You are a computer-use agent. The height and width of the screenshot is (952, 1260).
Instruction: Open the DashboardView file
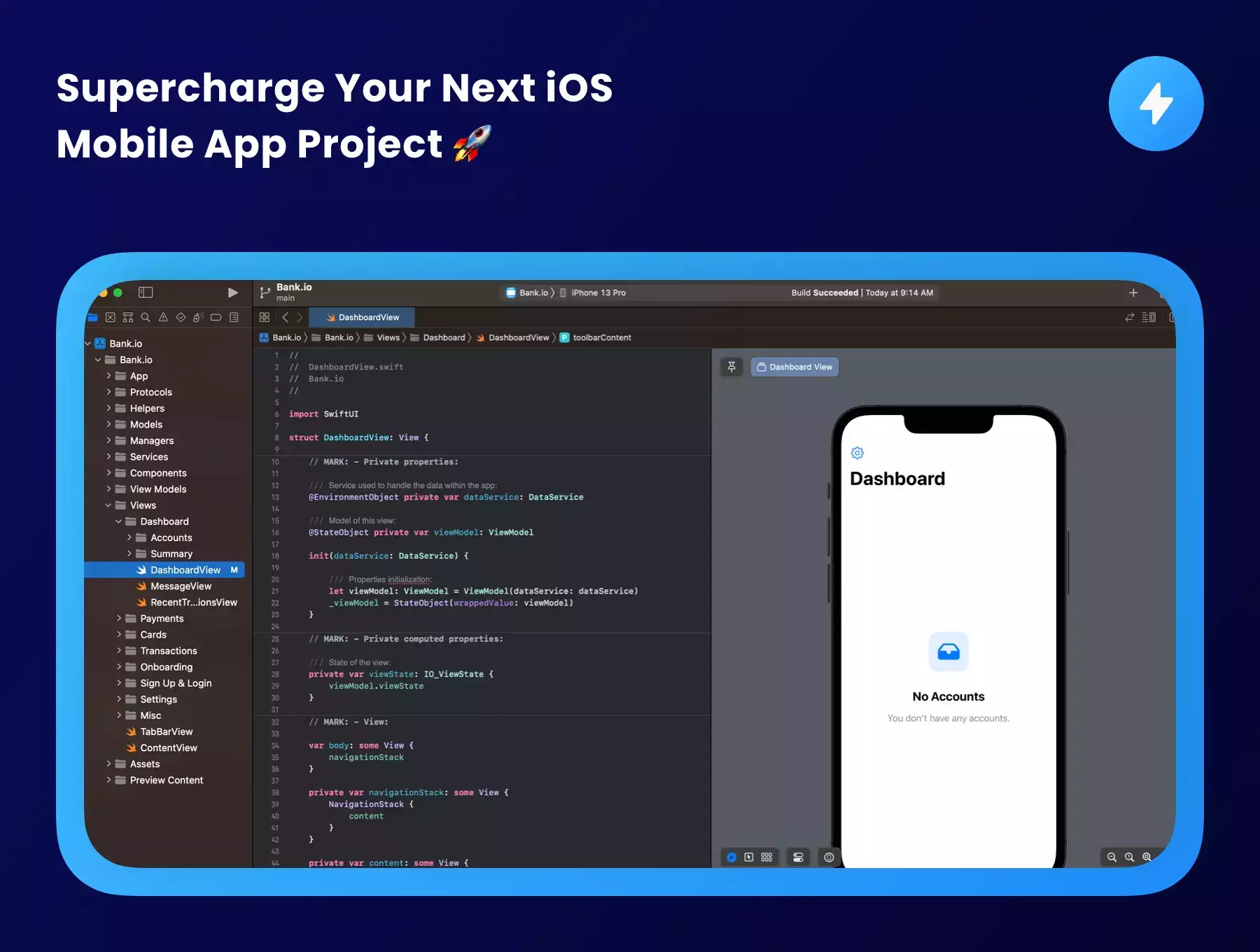click(x=164, y=570)
